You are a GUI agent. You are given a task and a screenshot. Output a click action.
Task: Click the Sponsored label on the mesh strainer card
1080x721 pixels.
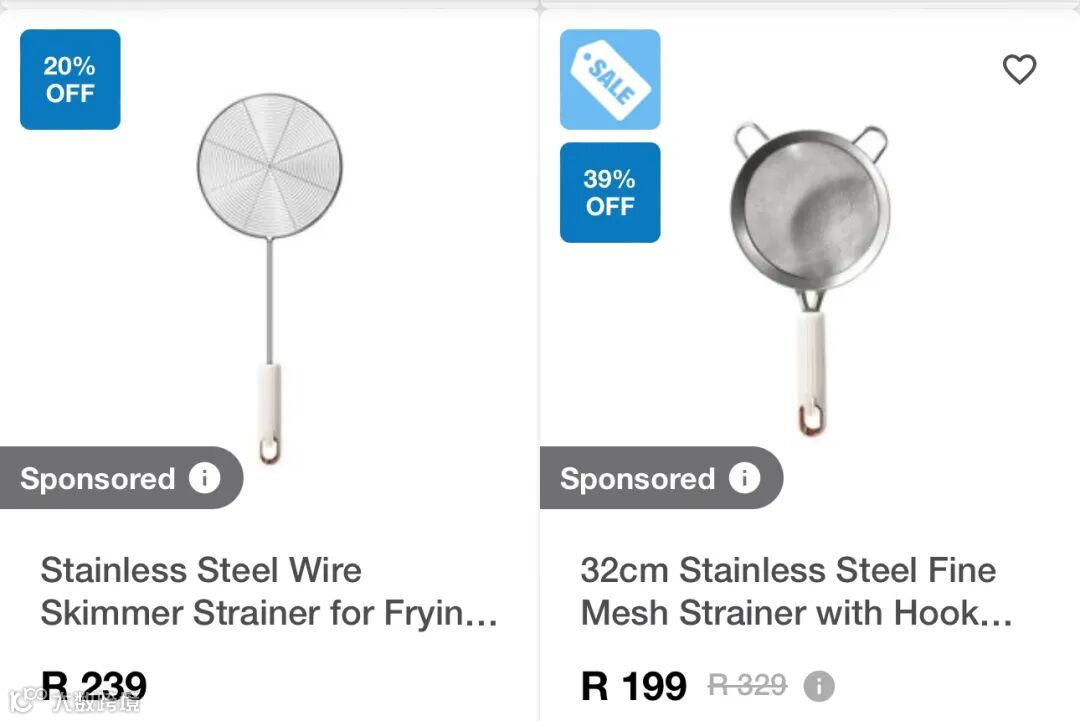click(638, 479)
